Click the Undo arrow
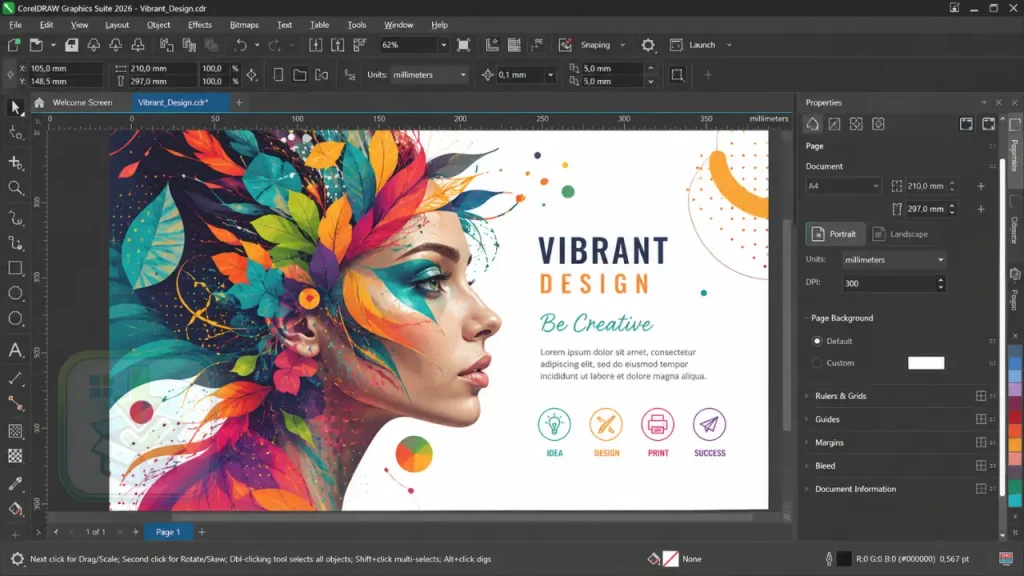Image resolution: width=1024 pixels, height=576 pixels. [241, 45]
